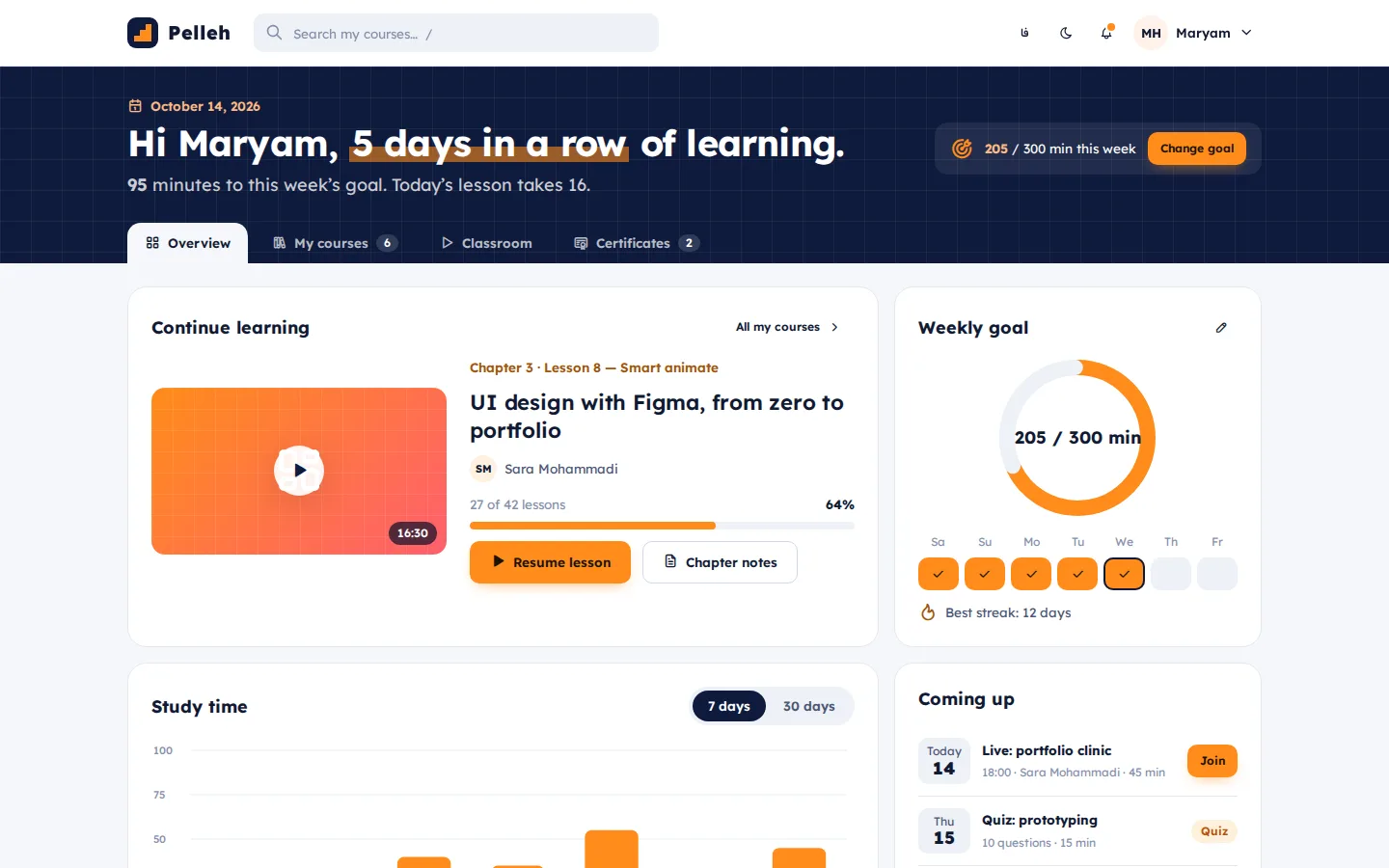Click the chevron next to All my courses

point(834,327)
